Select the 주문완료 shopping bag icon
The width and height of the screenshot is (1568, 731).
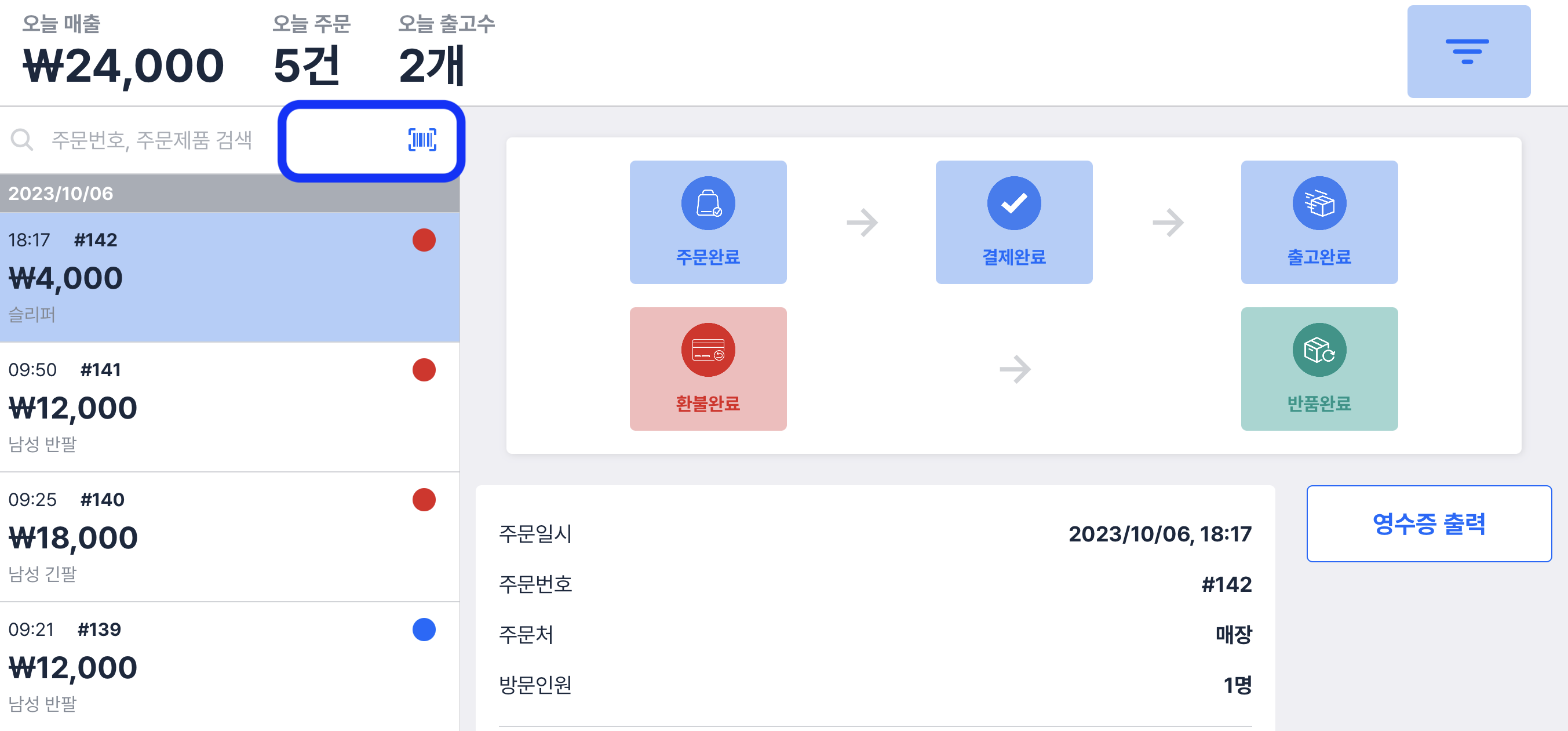(x=708, y=204)
